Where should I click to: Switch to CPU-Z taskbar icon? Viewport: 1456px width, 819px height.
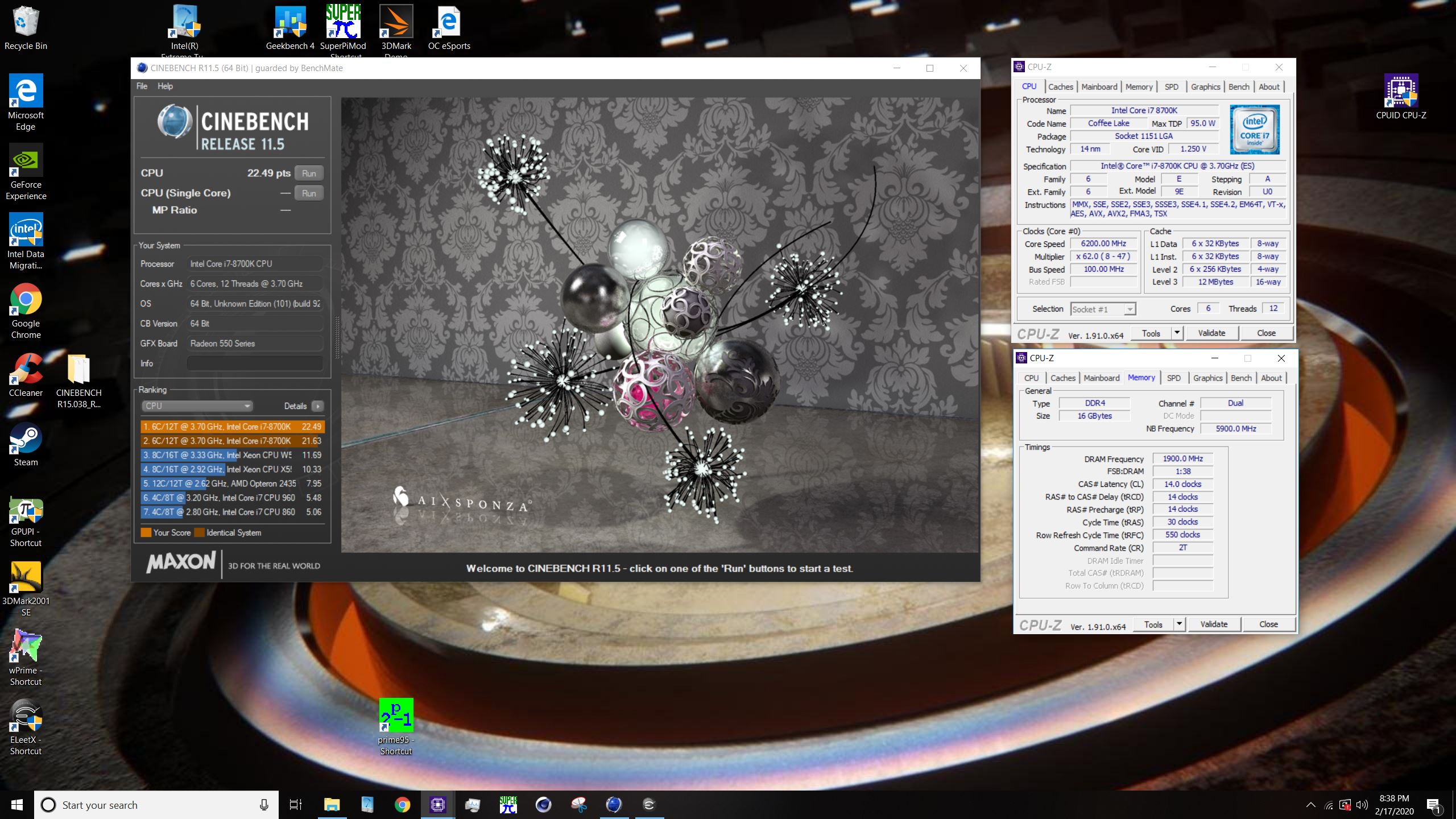[x=437, y=805]
